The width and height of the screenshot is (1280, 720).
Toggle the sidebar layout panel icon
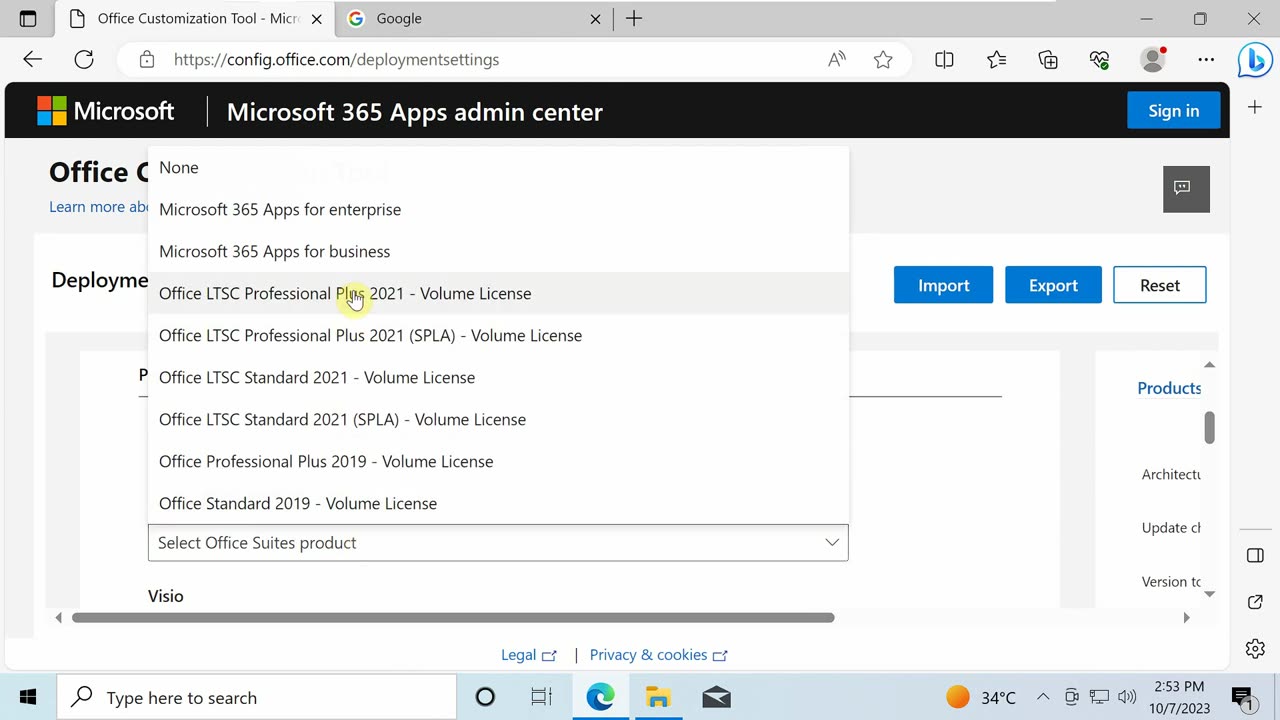[1255, 555]
